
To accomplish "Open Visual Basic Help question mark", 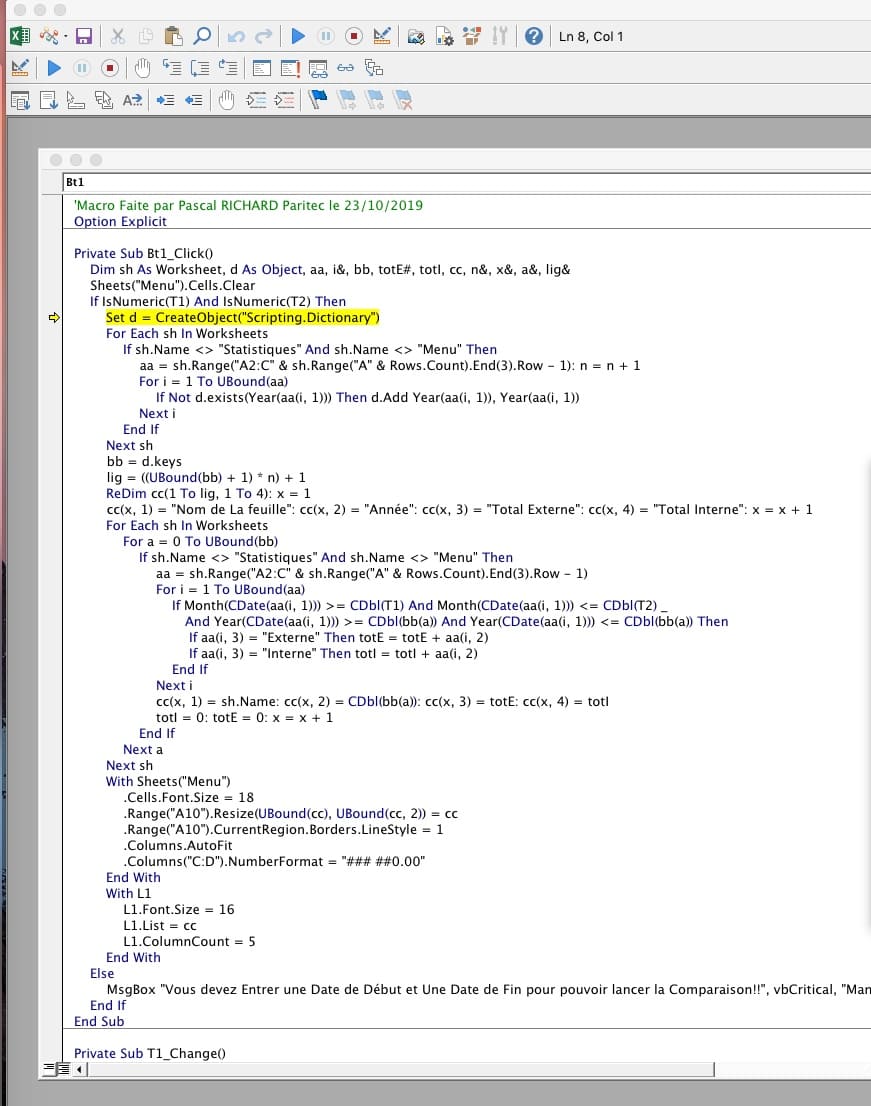I will click(534, 37).
